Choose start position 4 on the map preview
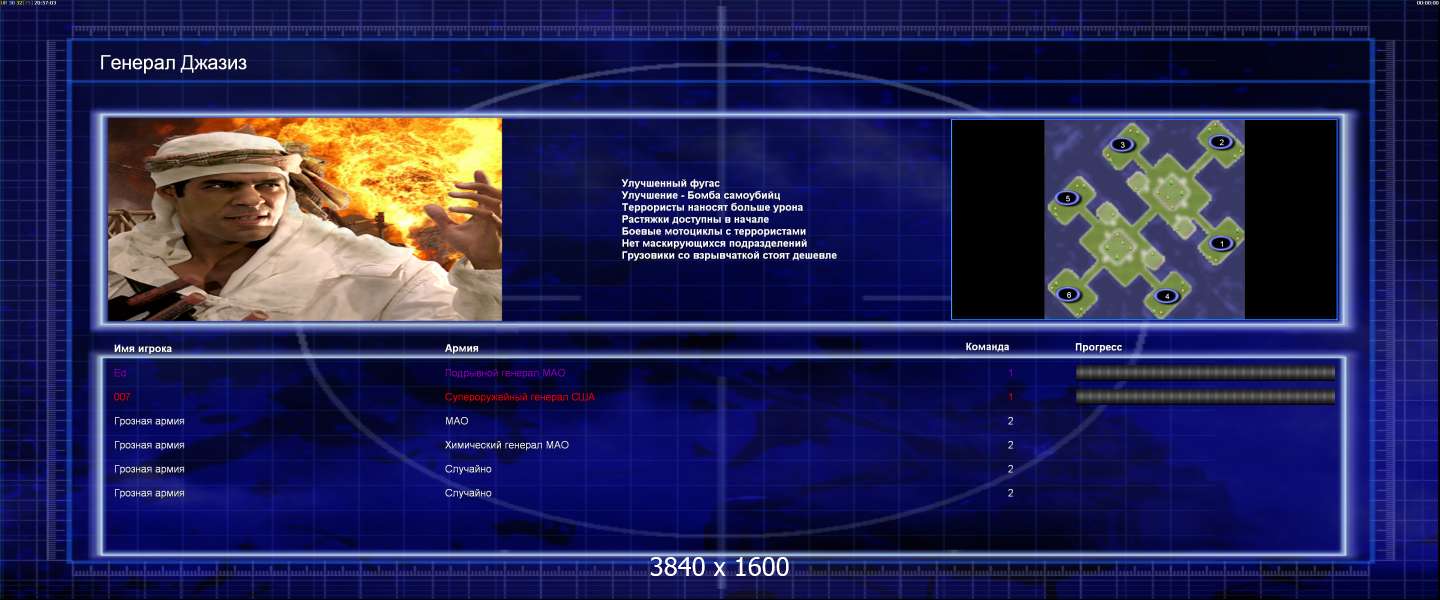This screenshot has height=600, width=1440. click(x=1164, y=296)
